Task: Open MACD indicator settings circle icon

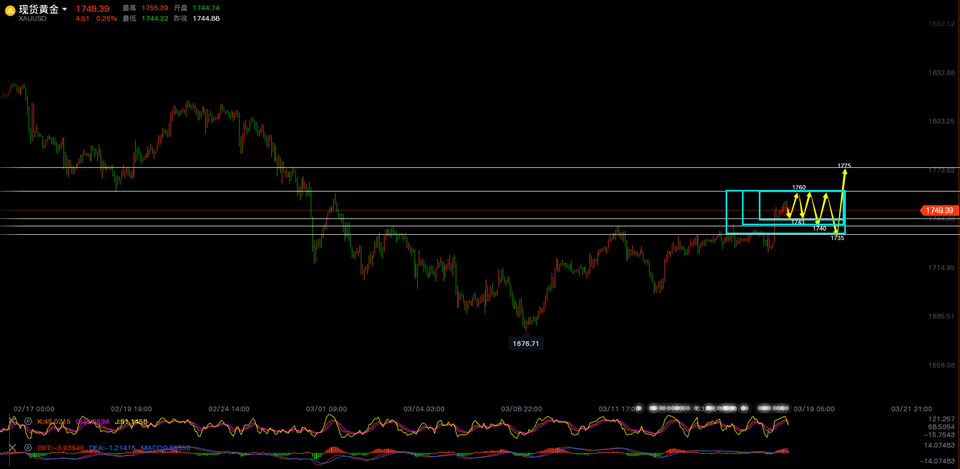Action: (28, 448)
